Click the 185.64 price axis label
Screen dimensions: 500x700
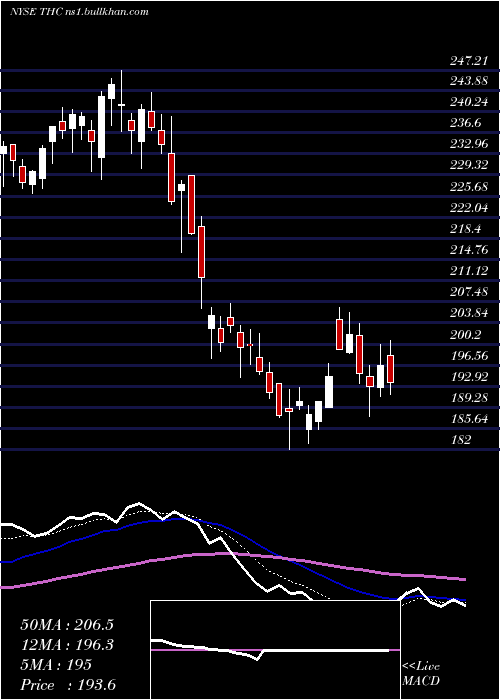tap(469, 419)
